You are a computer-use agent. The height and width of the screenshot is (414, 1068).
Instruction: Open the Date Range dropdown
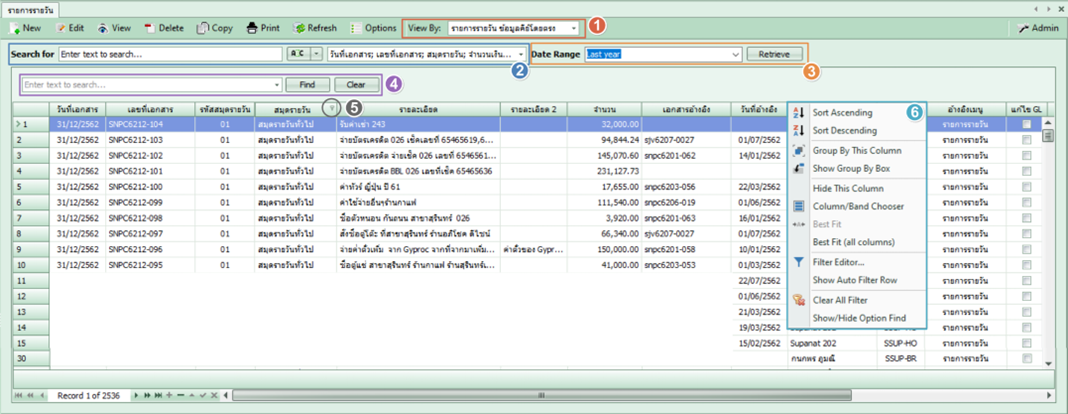(736, 54)
